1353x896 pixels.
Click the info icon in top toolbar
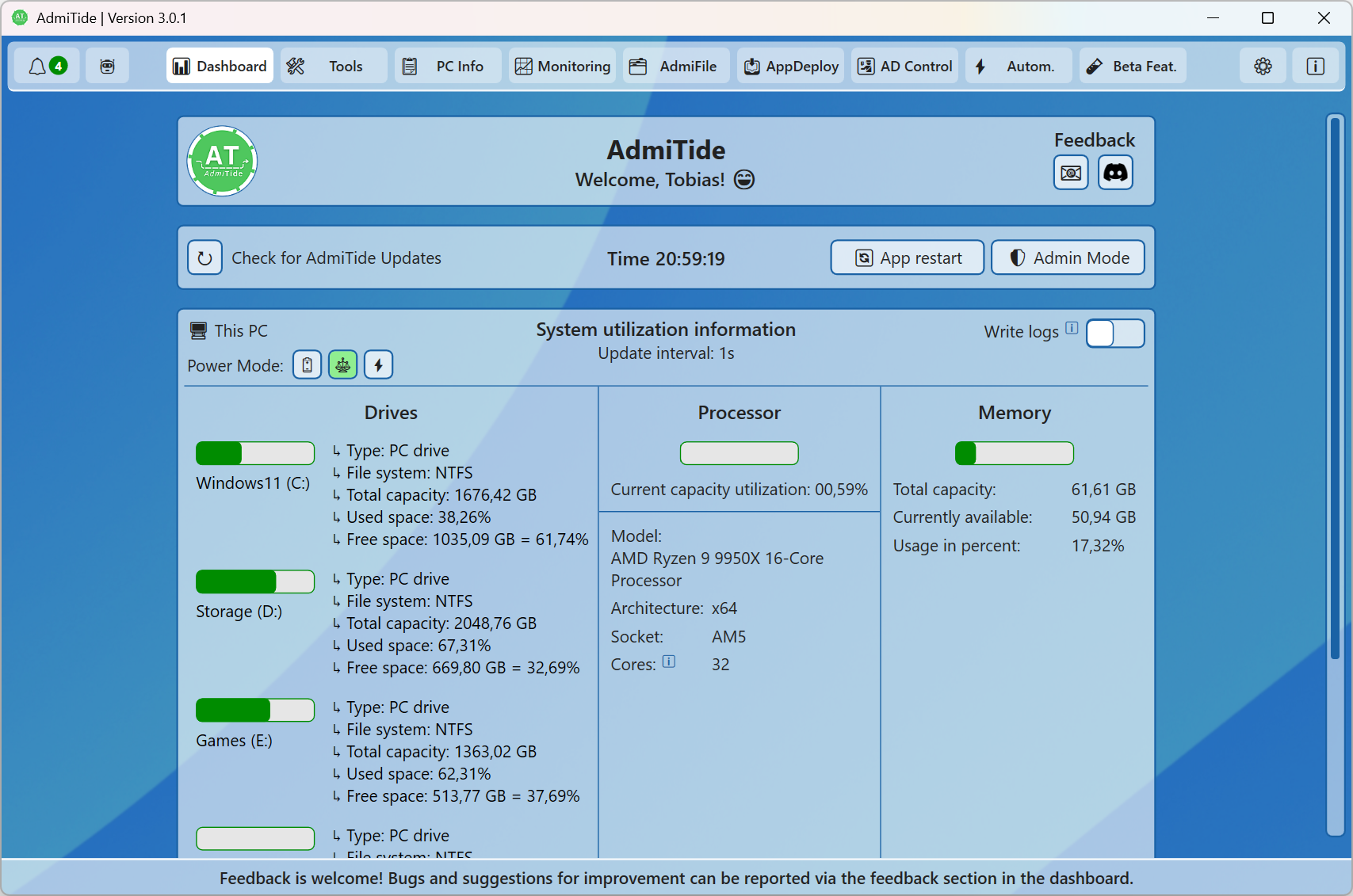pyautogui.click(x=1315, y=67)
